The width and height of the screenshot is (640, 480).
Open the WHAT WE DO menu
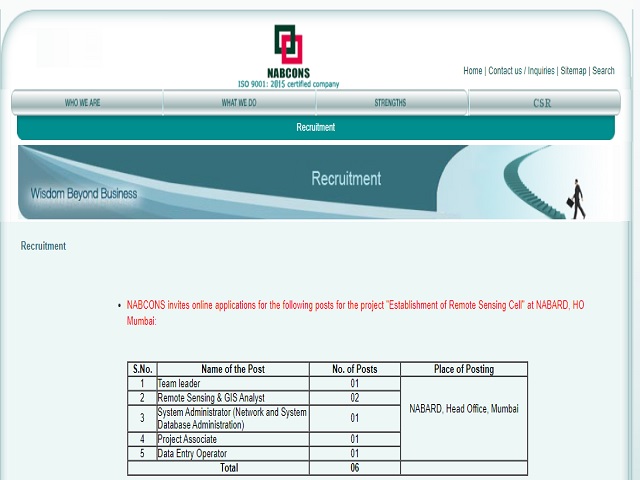(x=239, y=103)
